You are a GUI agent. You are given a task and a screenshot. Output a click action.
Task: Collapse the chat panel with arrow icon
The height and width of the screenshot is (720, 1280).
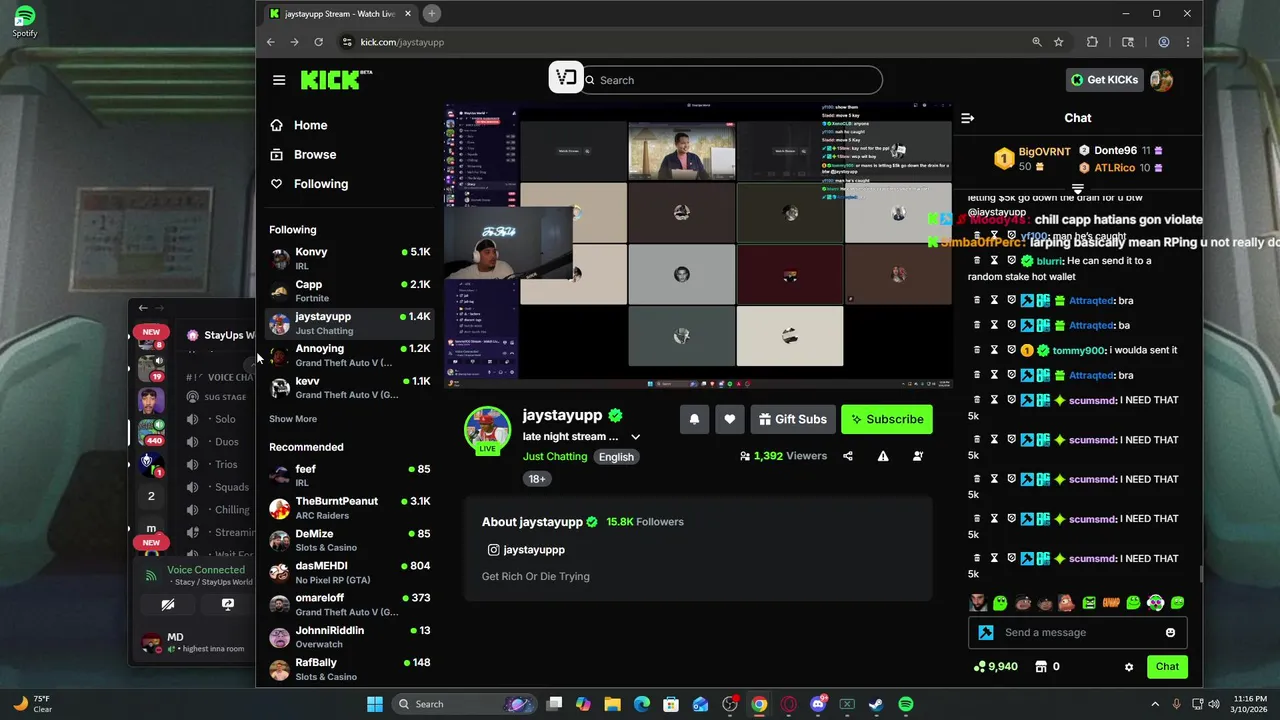[x=967, y=118]
